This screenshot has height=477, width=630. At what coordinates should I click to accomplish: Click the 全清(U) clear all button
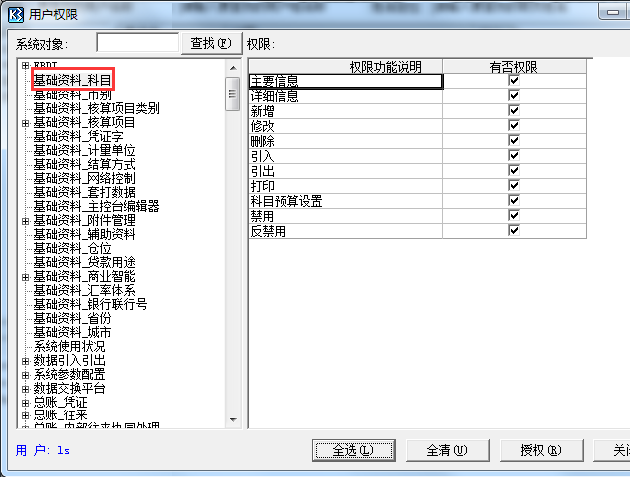(447, 450)
